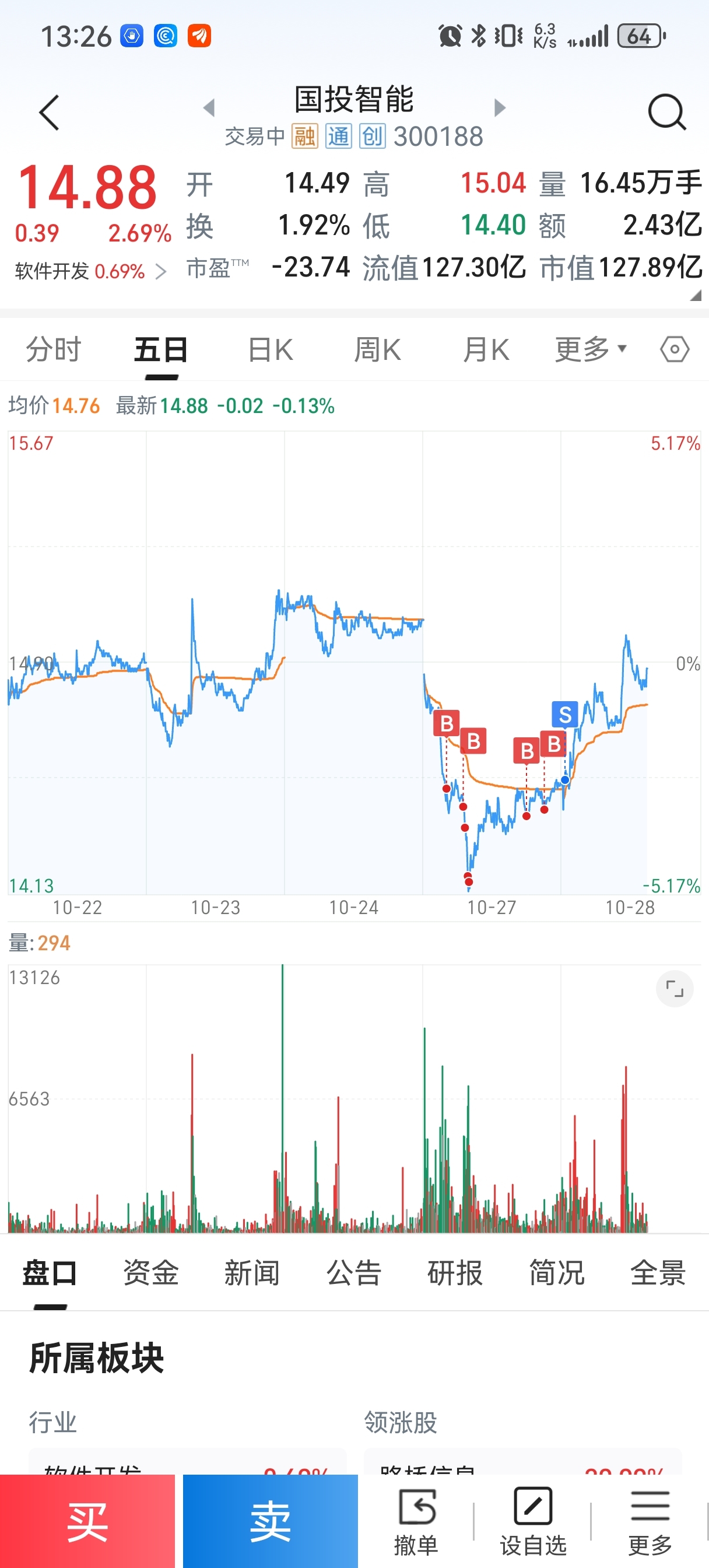Image resolution: width=709 pixels, height=1568 pixels.
Task: Expand volume chart to fullscreen
Action: [x=675, y=989]
